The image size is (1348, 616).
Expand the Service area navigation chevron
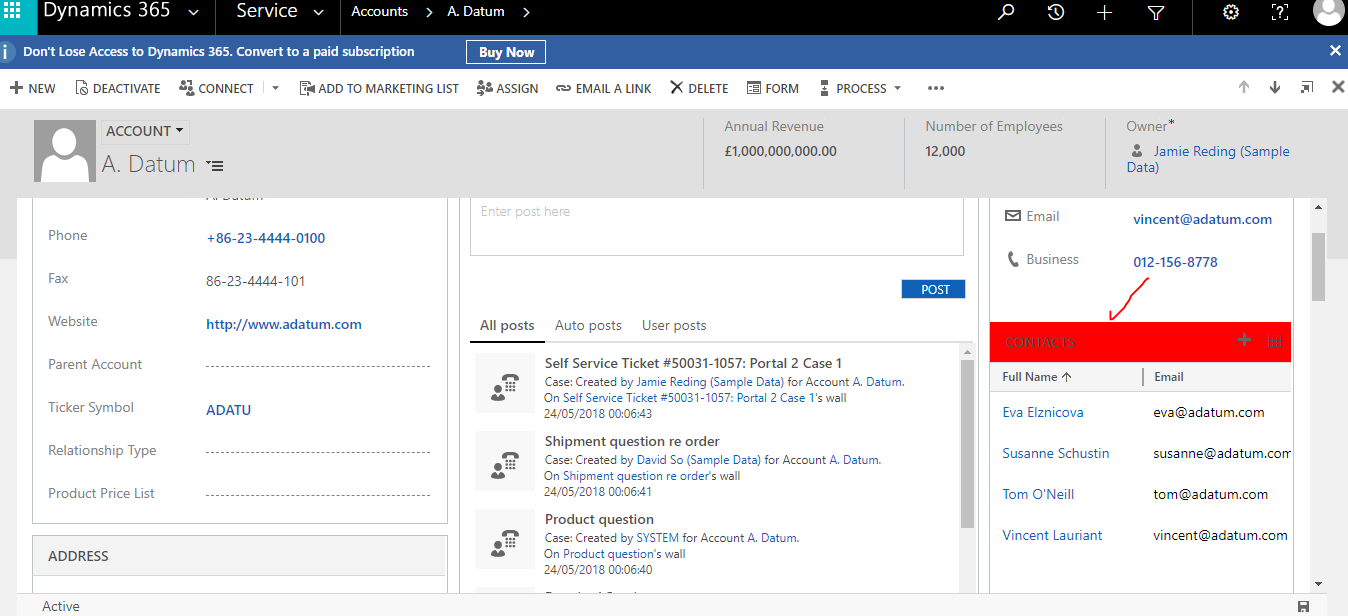pyautogui.click(x=317, y=12)
